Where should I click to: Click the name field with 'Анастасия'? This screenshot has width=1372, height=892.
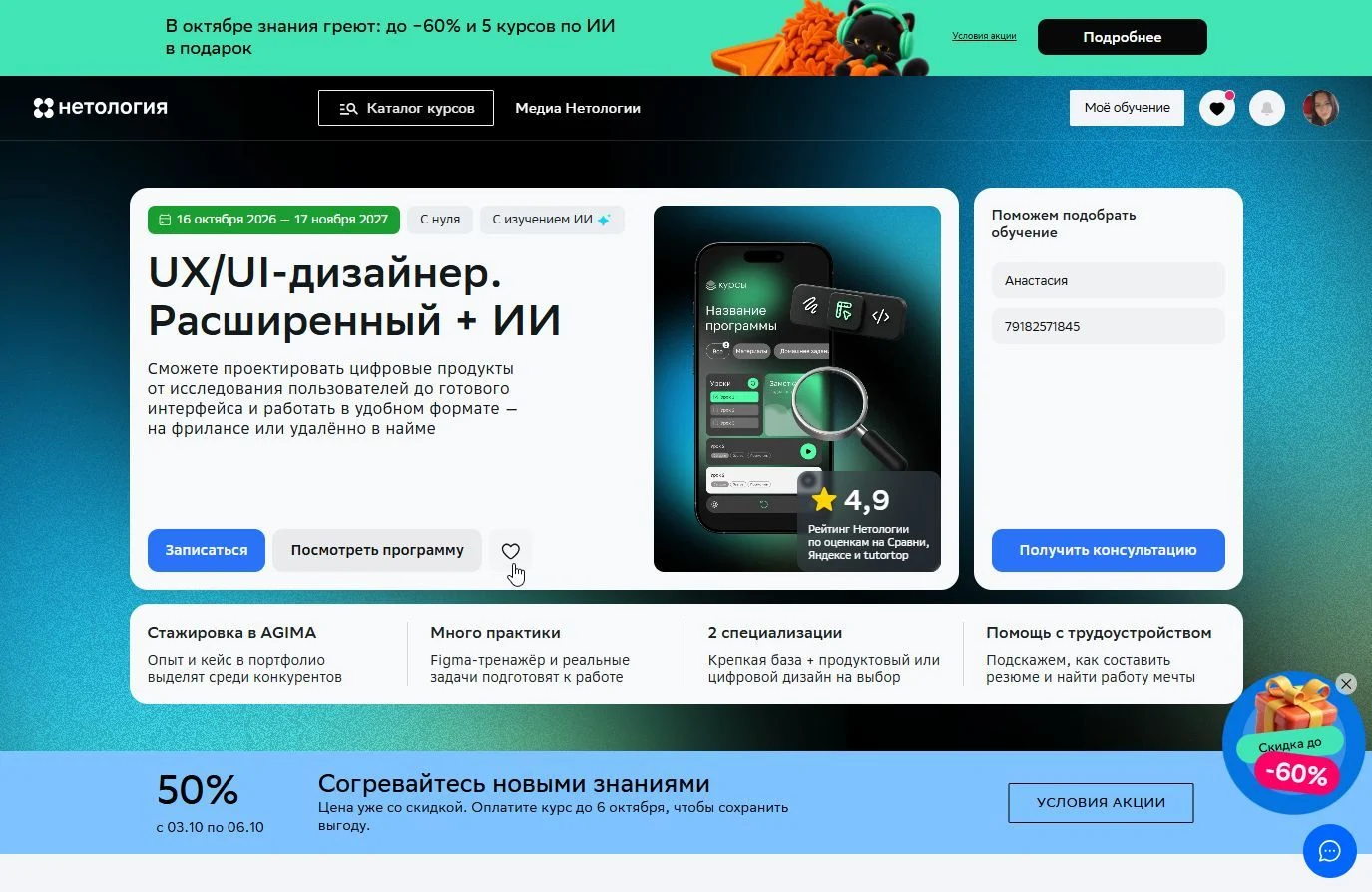click(1108, 280)
